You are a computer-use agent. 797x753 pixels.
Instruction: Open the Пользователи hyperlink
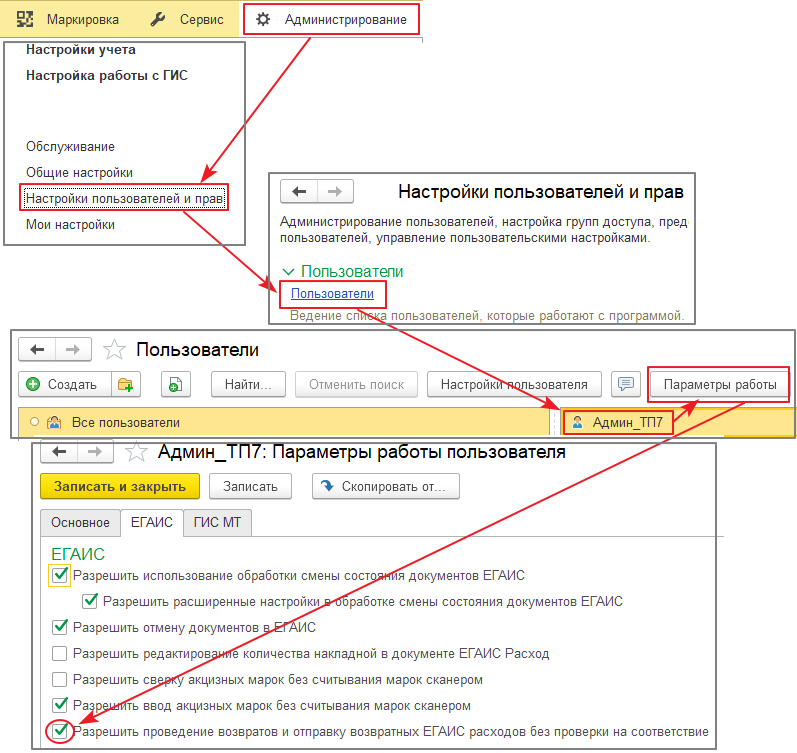coord(332,293)
